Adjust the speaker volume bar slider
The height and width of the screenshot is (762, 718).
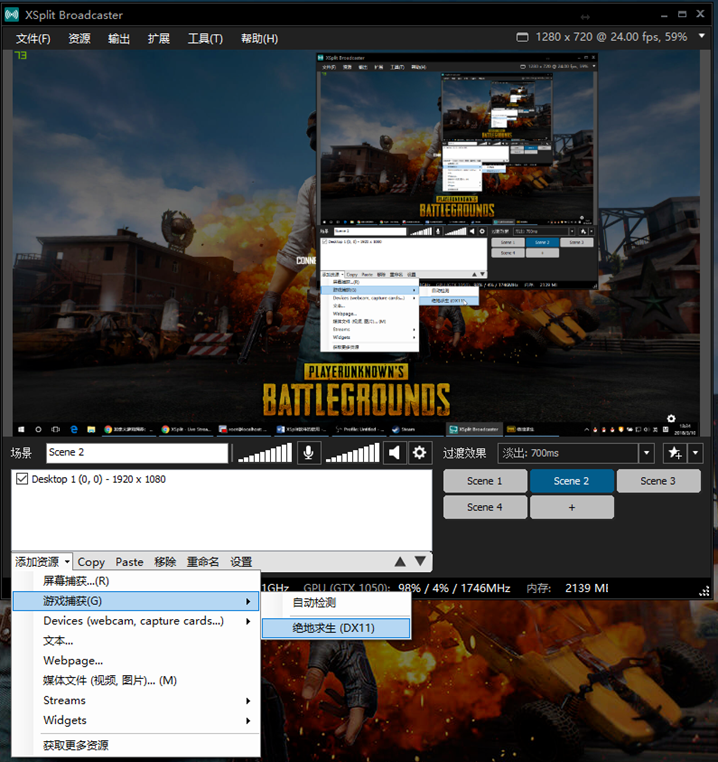[x=352, y=453]
